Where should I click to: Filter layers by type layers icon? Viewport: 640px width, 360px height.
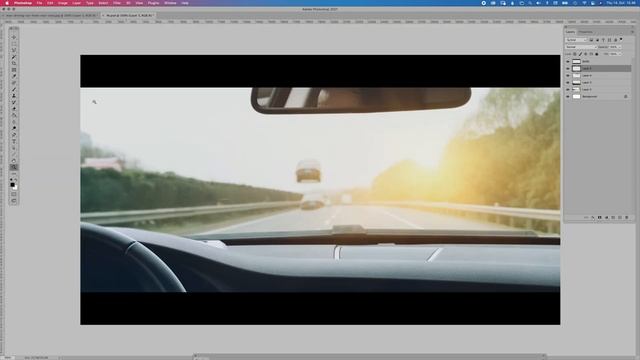point(603,40)
